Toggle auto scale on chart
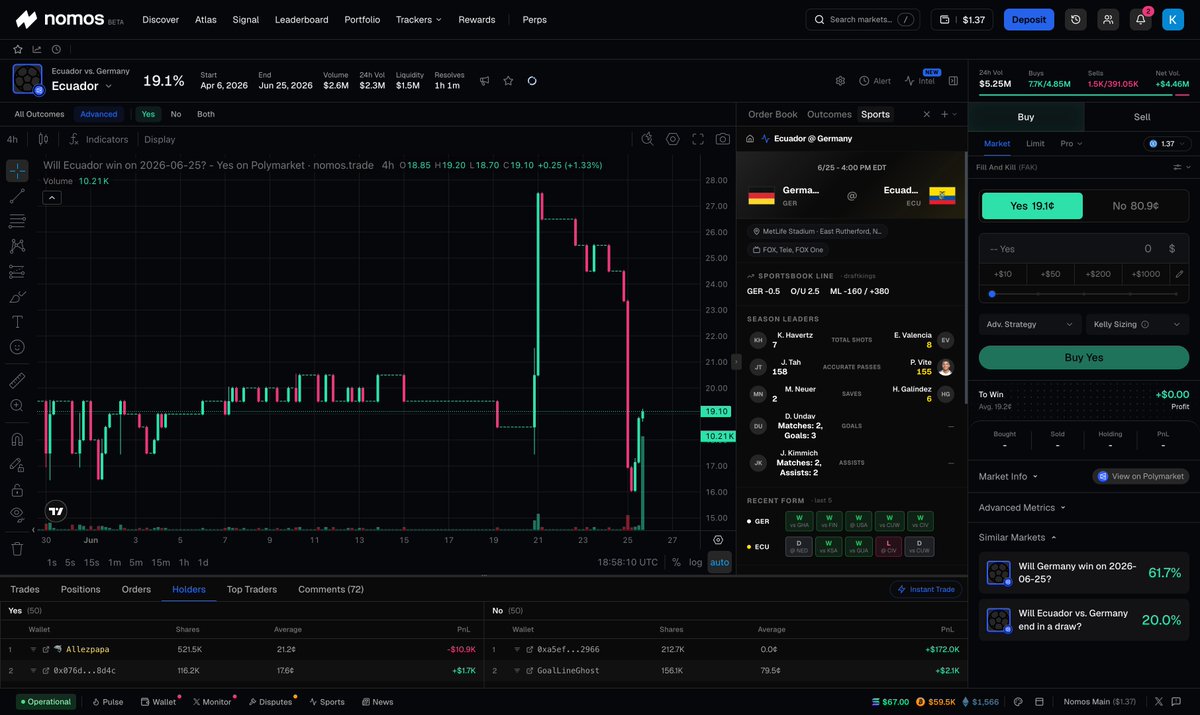This screenshot has width=1200, height=715. click(719, 562)
